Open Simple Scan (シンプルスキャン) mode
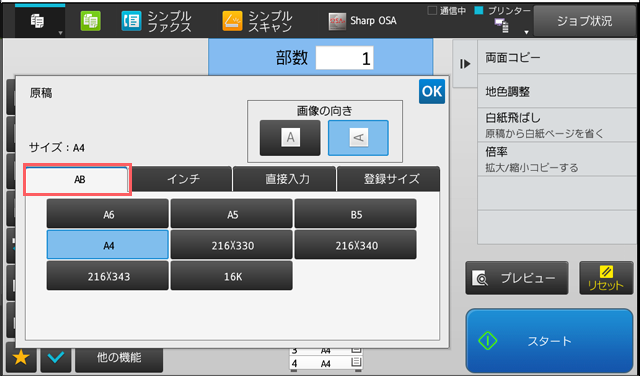This screenshot has width=640, height=376. [x=257, y=21]
